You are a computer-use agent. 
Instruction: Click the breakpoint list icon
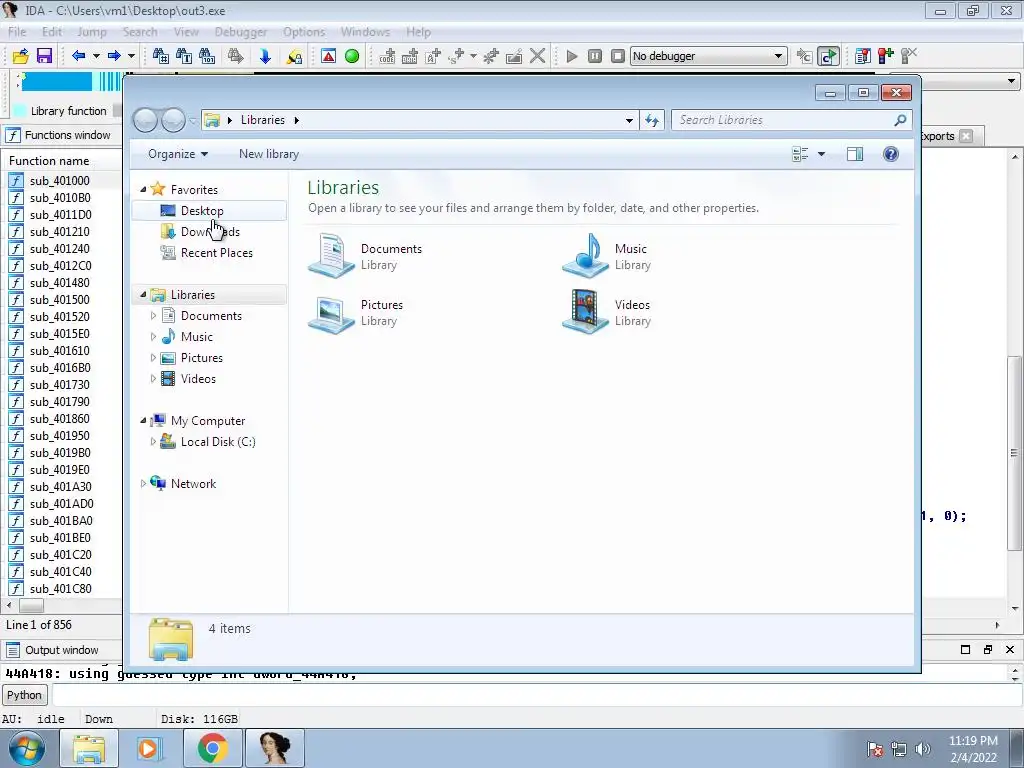(862, 56)
